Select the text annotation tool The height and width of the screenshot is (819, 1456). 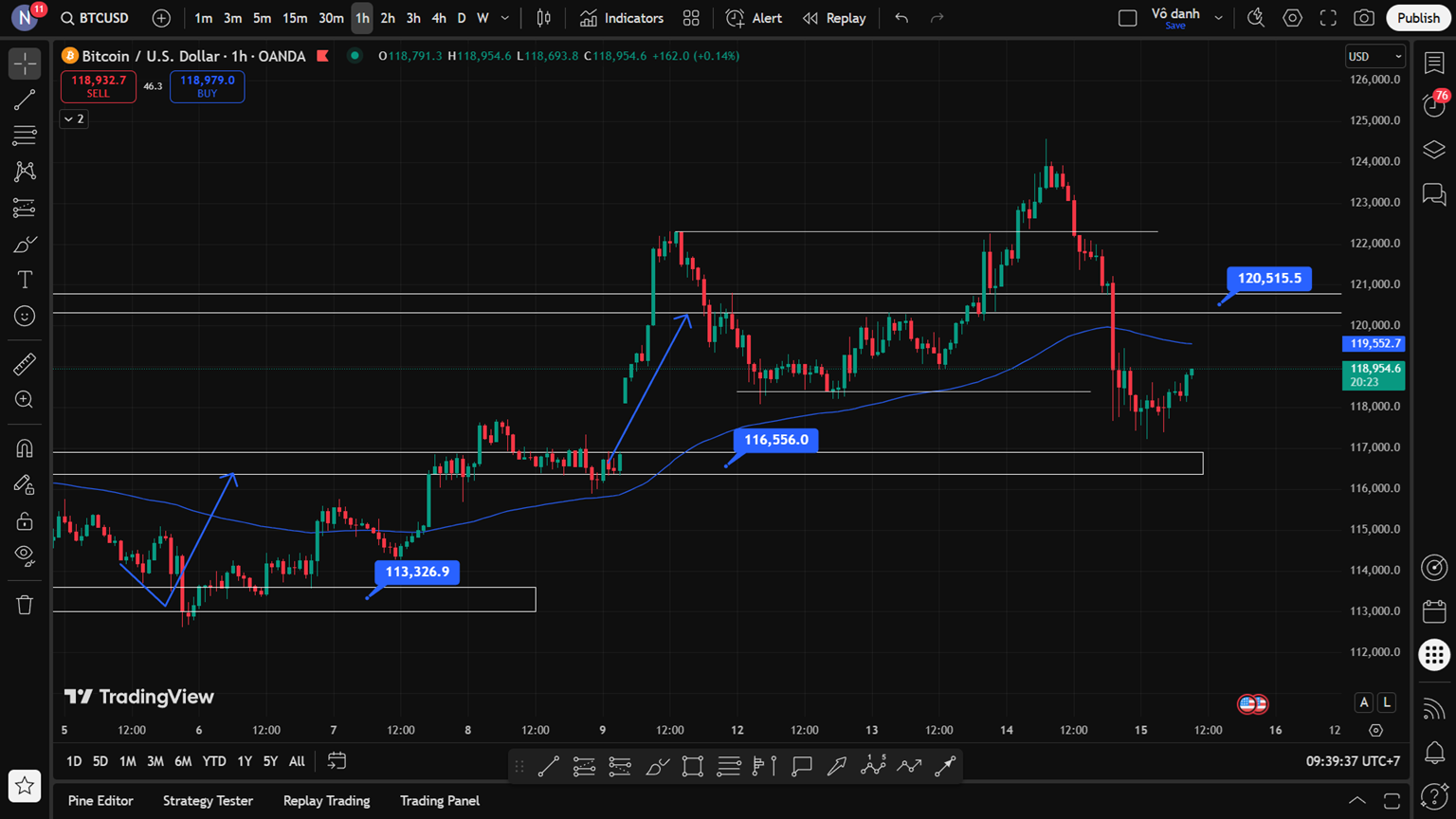point(25,280)
